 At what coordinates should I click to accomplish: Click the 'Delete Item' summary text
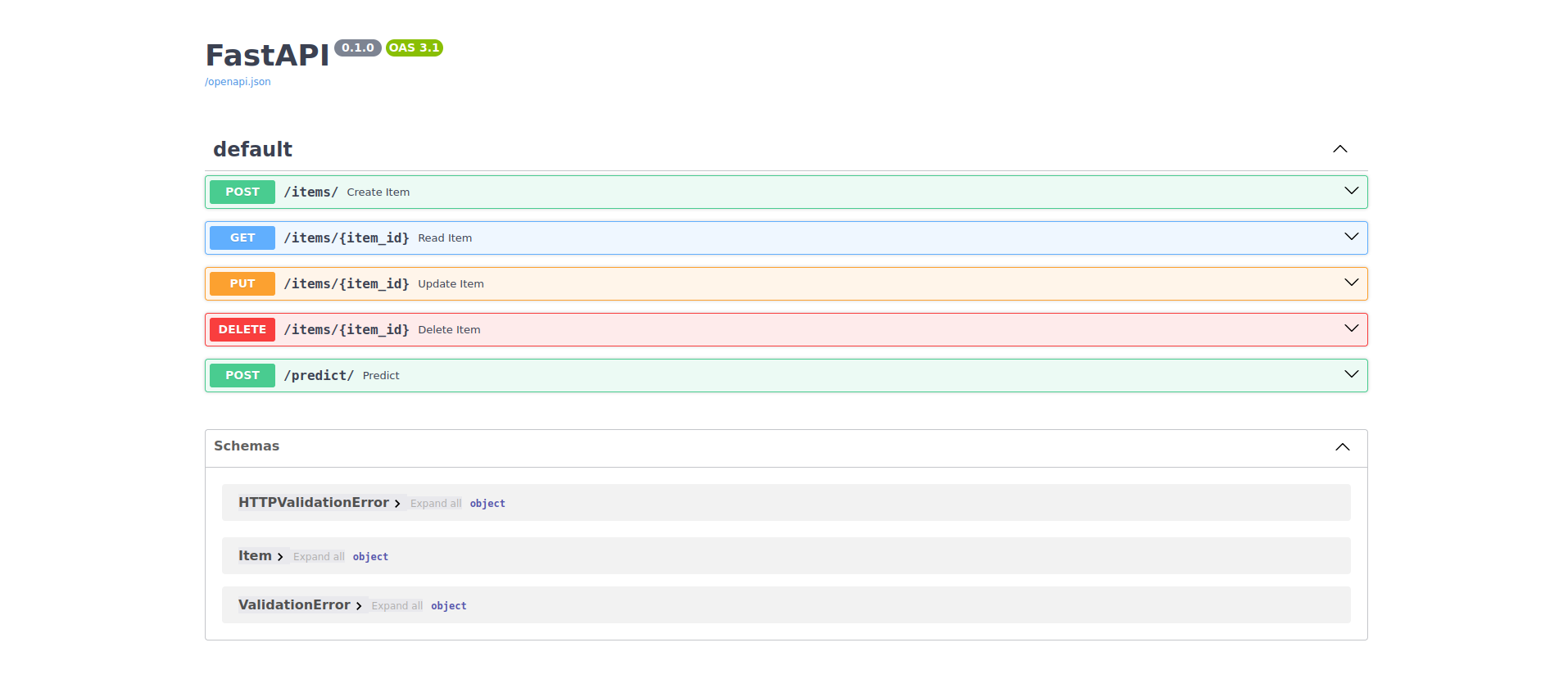449,330
